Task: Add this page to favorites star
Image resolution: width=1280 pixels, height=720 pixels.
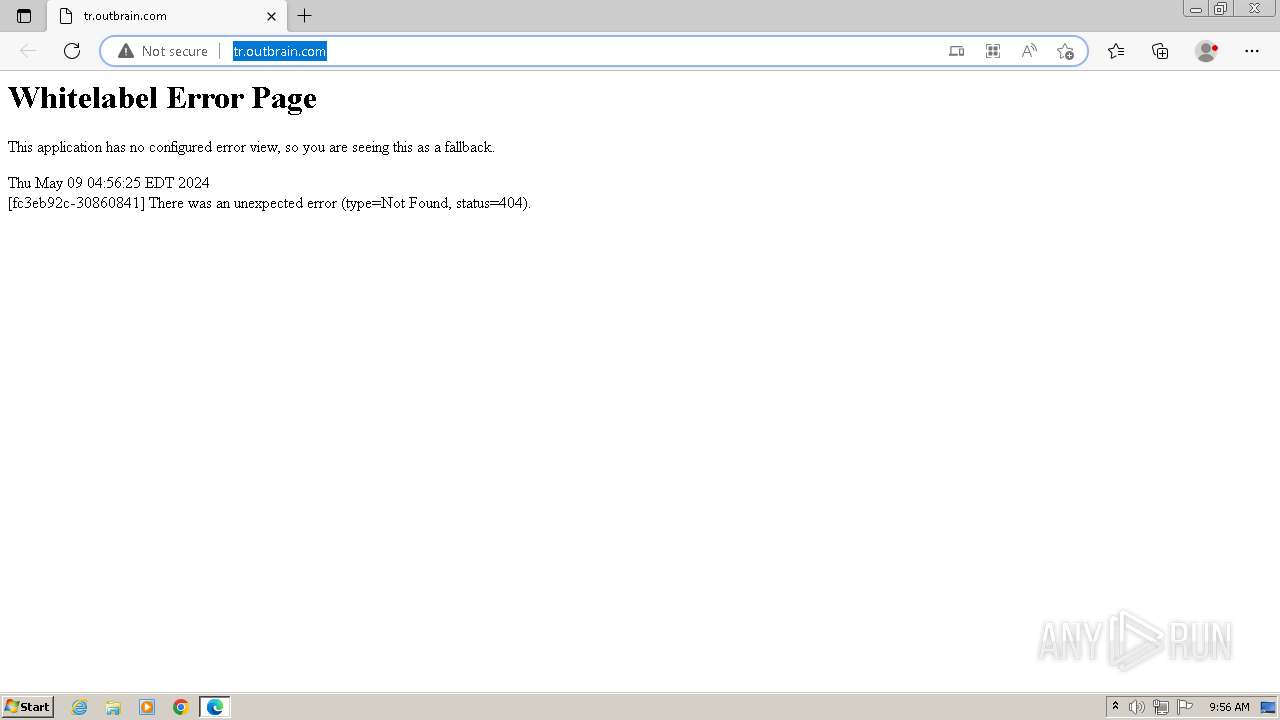Action: [1065, 51]
